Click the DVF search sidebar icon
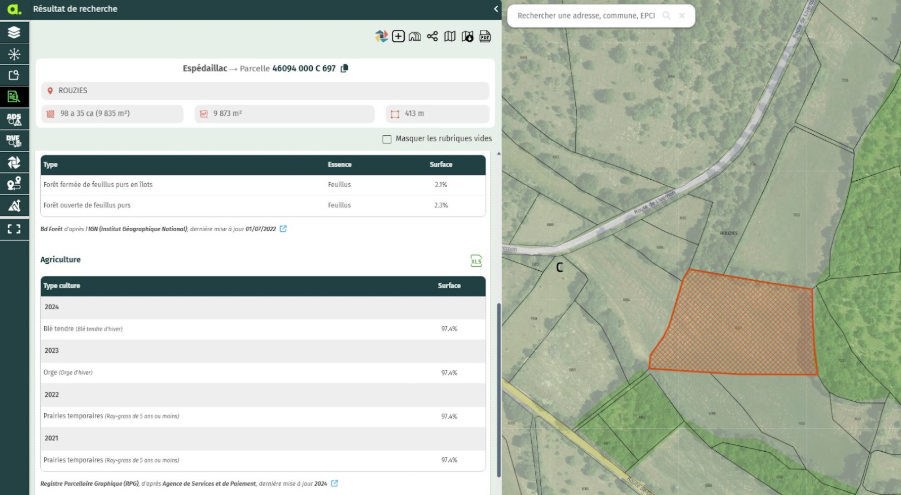The width and height of the screenshot is (901, 495). click(14, 141)
